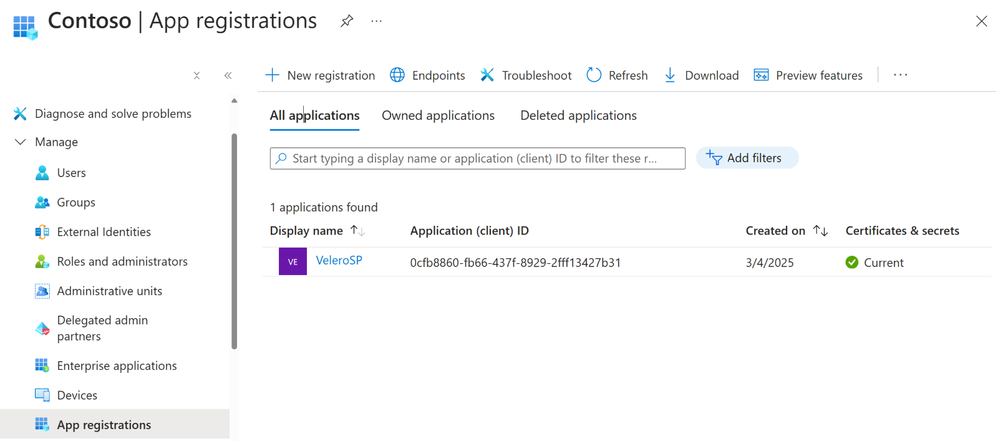Open Roles and administrators

111,262
